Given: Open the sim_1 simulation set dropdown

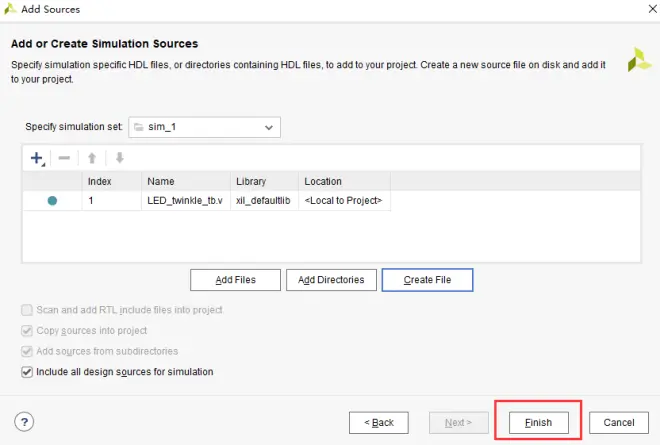Looking at the screenshot, I should [205, 127].
